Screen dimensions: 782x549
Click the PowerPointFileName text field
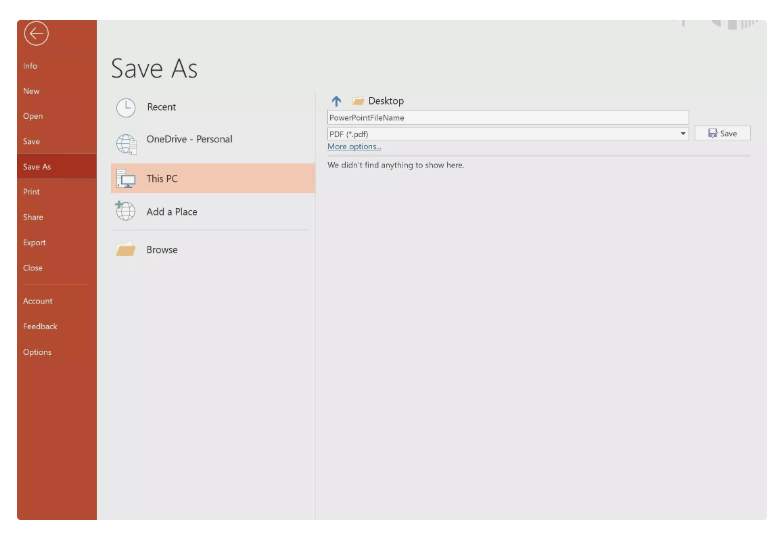click(507, 117)
